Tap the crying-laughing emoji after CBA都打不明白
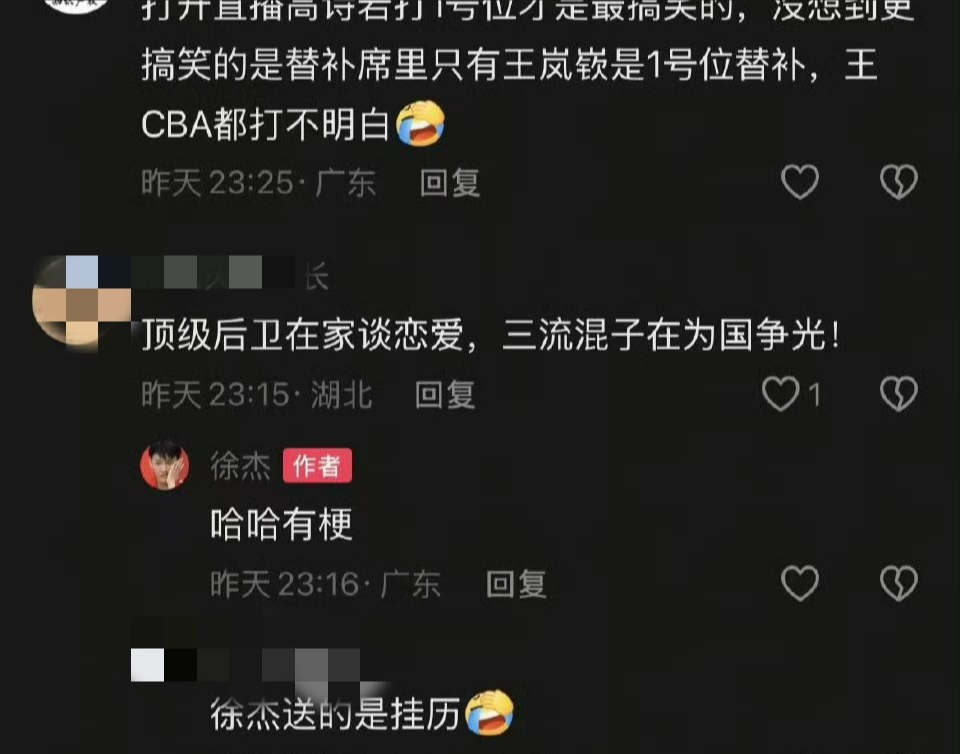Screen dimensions: 960x754 coord(420,124)
